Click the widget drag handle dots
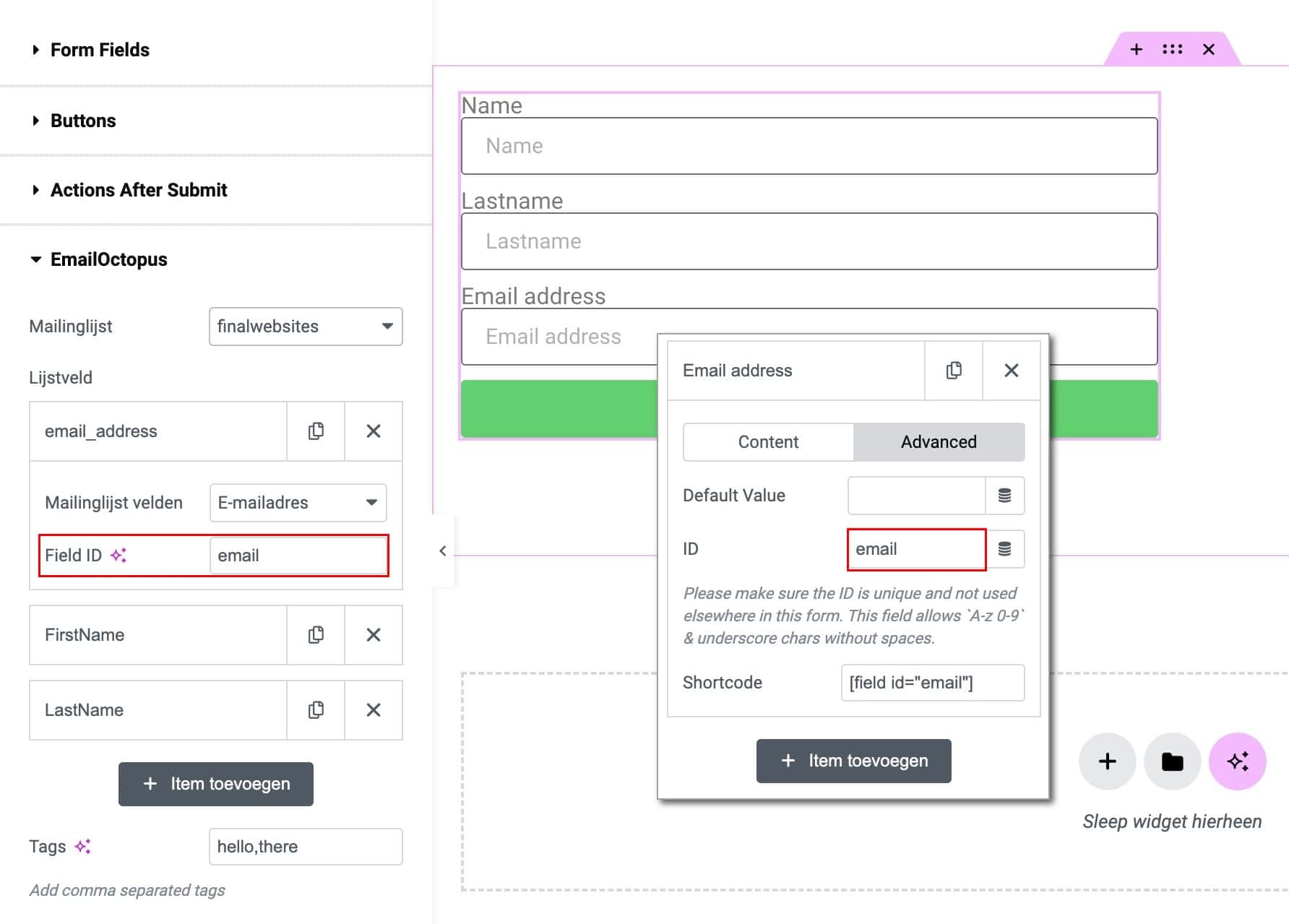 pos(1172,49)
